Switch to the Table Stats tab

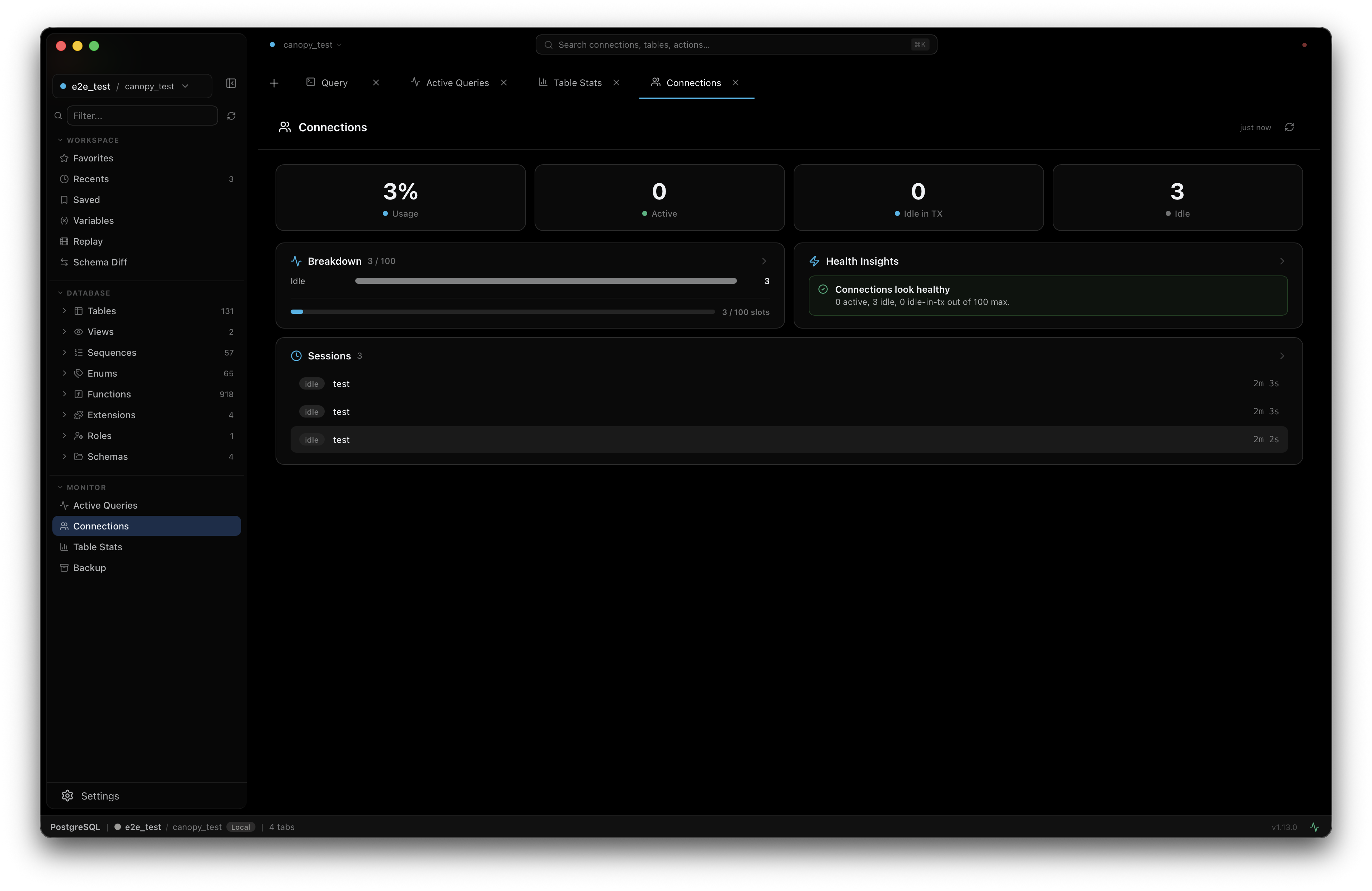click(577, 82)
